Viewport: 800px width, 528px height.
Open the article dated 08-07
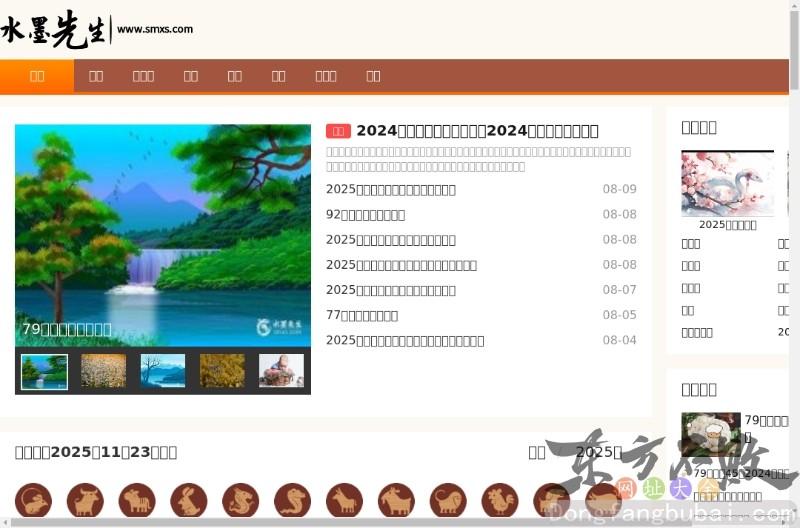[x=391, y=290]
